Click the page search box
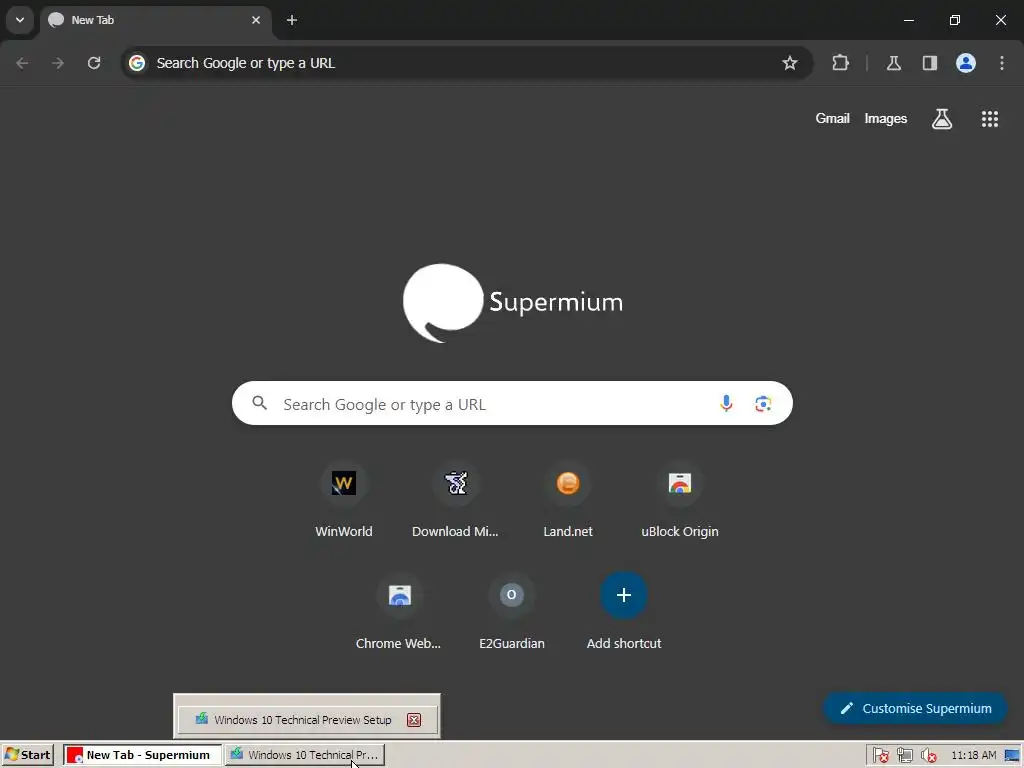Image resolution: width=1024 pixels, height=768 pixels. click(x=512, y=404)
